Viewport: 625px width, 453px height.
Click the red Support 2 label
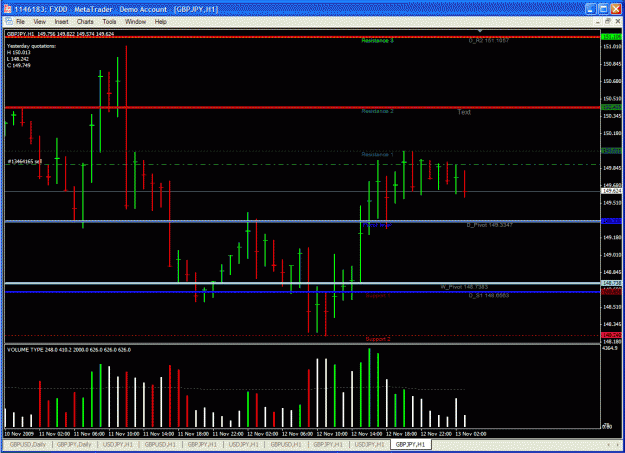378,339
